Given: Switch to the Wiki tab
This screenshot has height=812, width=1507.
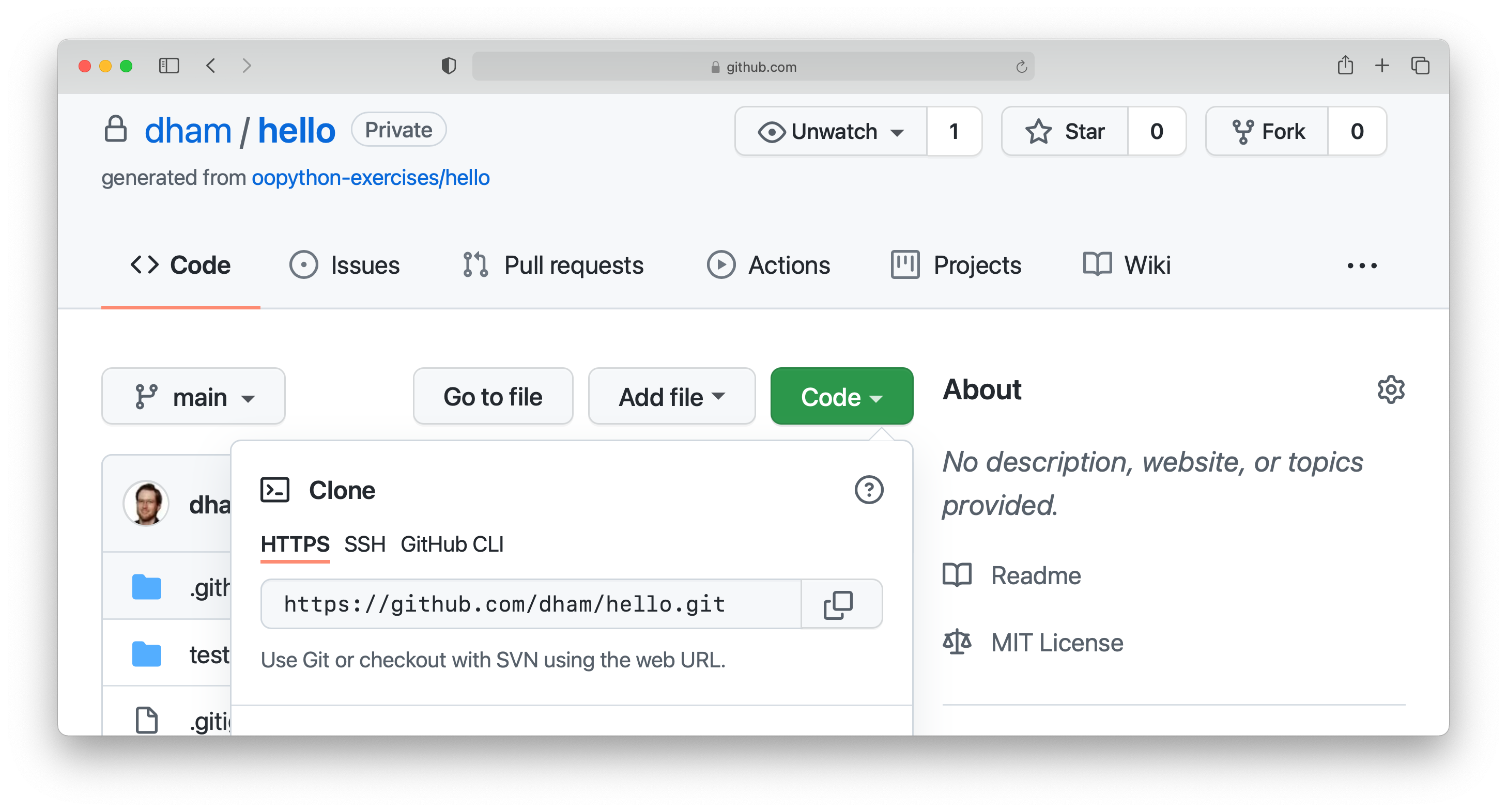Looking at the screenshot, I should 1126,266.
